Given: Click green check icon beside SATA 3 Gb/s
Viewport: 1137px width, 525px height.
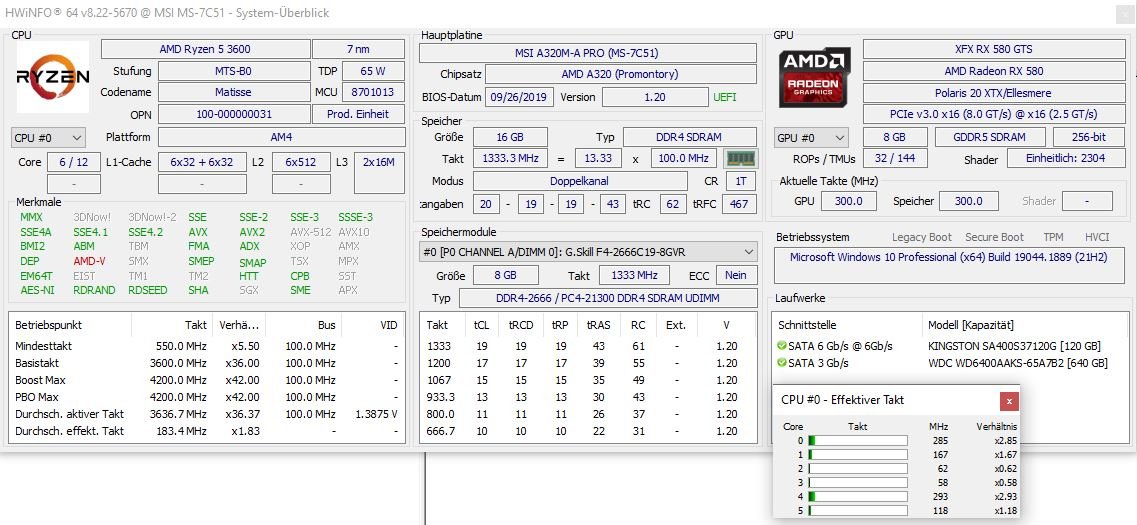Looking at the screenshot, I should [782, 363].
